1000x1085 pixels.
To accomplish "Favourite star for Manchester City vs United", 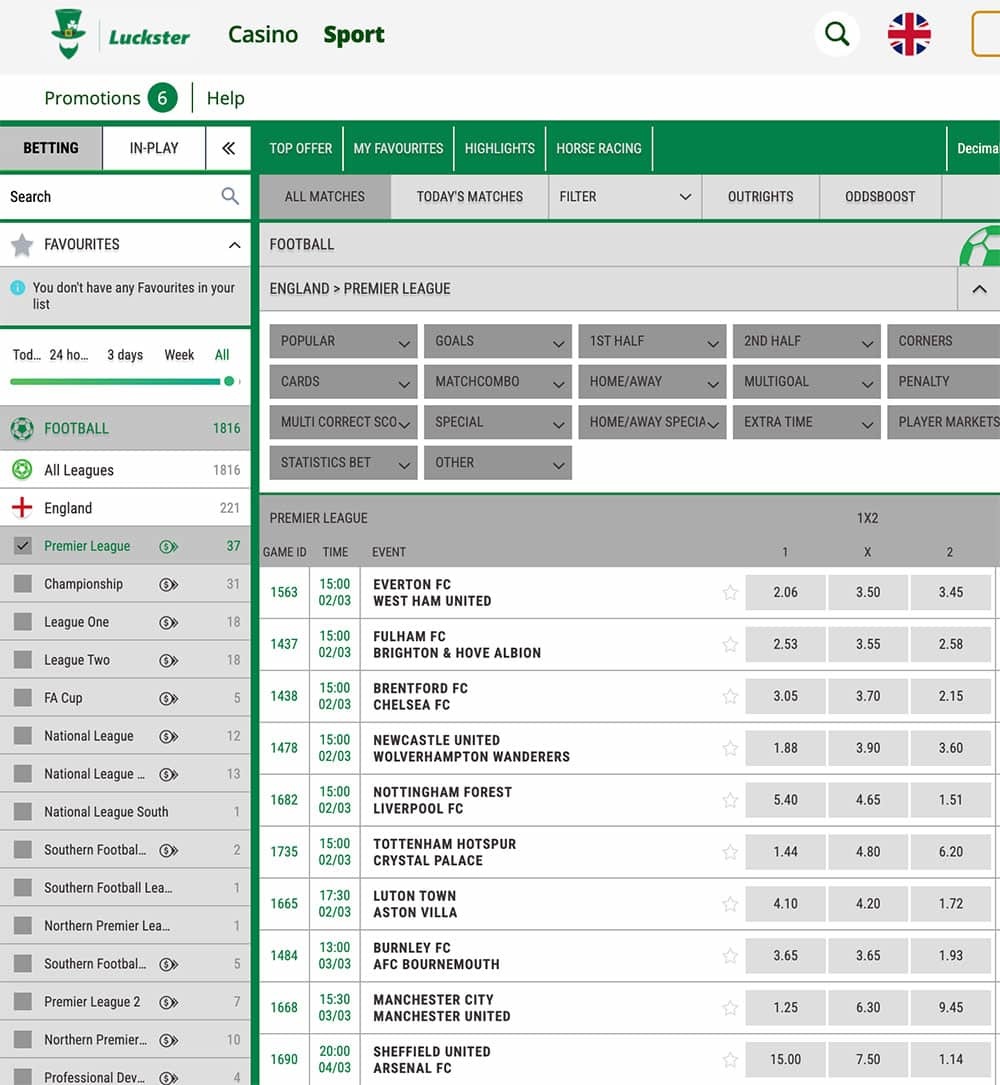I will (730, 1008).
